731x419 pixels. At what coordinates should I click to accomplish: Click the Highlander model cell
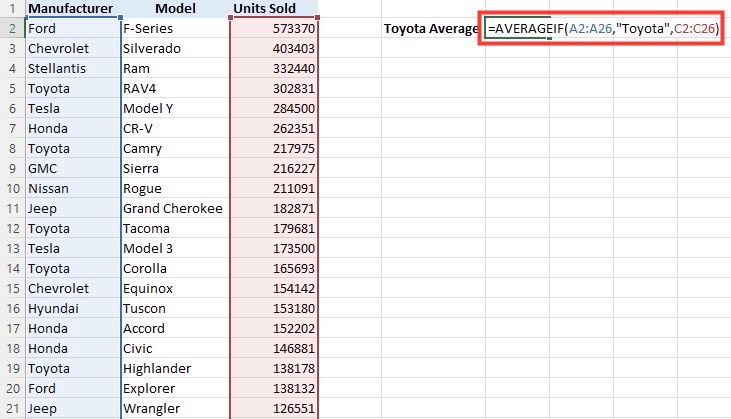(x=175, y=369)
